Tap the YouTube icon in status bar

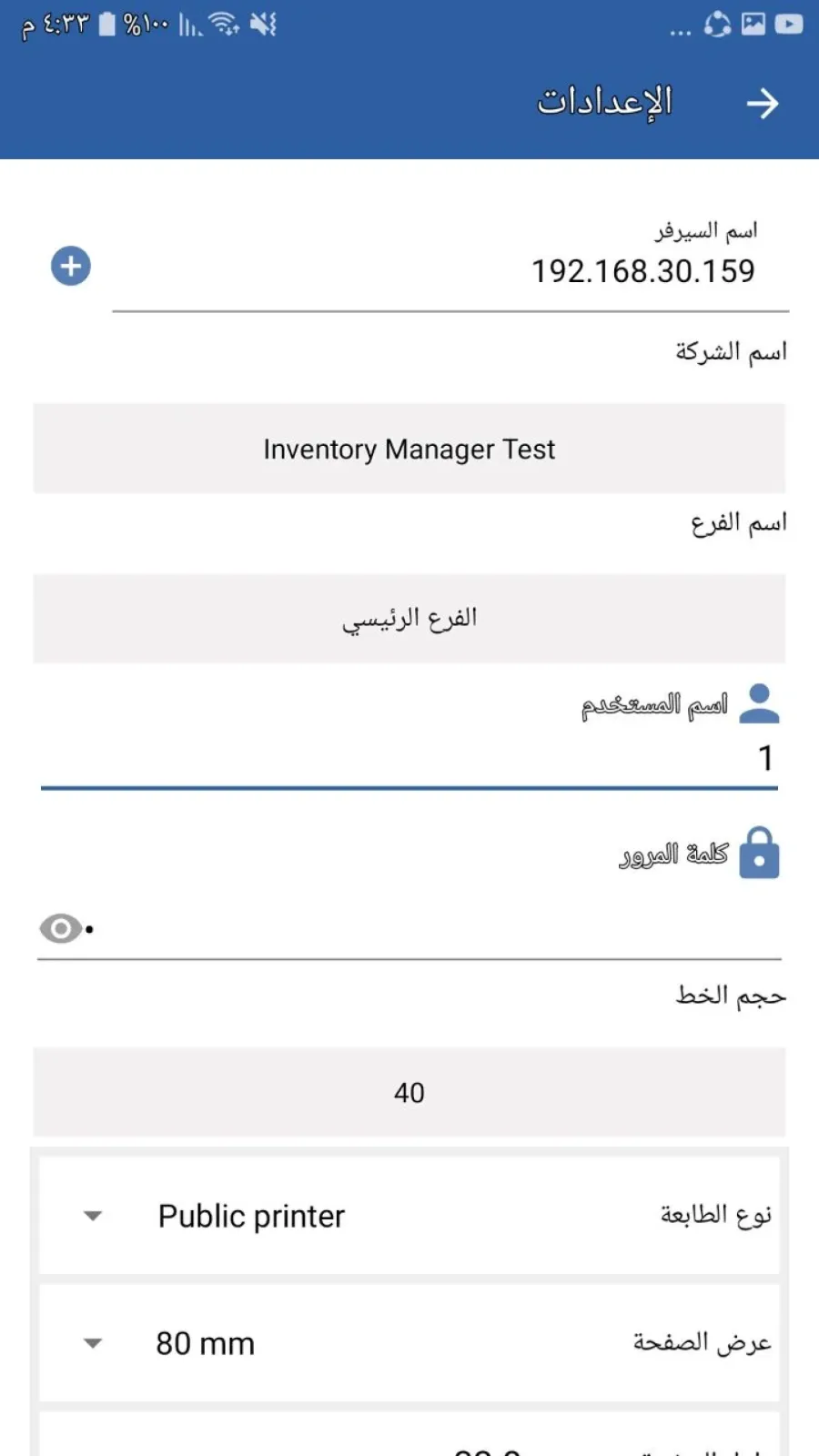[x=789, y=25]
